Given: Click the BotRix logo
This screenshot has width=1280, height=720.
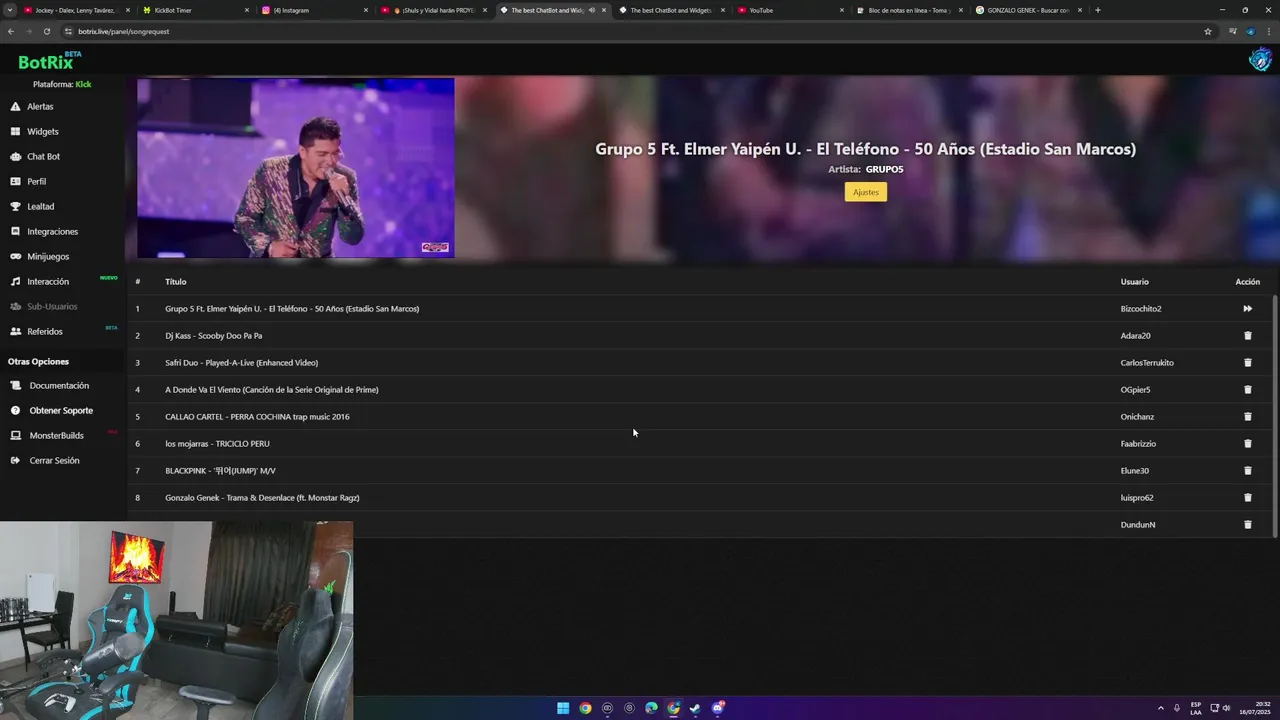Looking at the screenshot, I should click(x=49, y=61).
